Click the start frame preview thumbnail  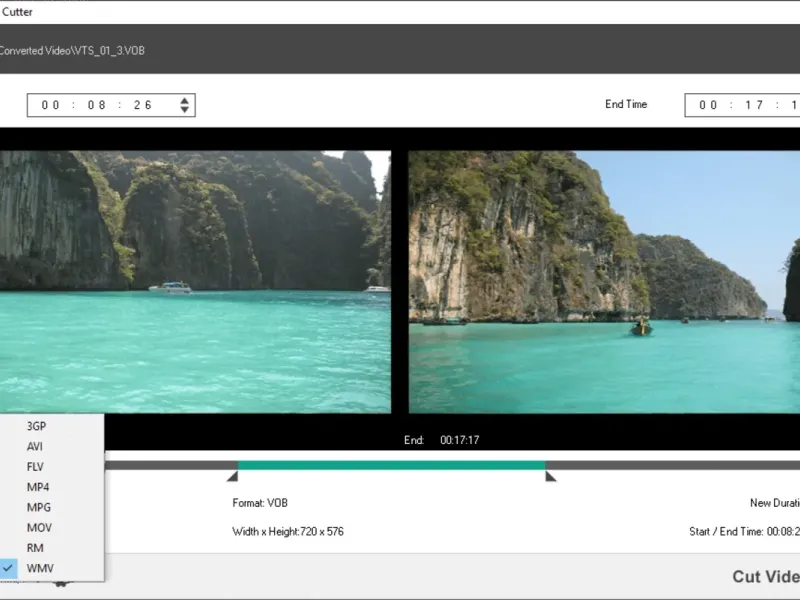(195, 282)
